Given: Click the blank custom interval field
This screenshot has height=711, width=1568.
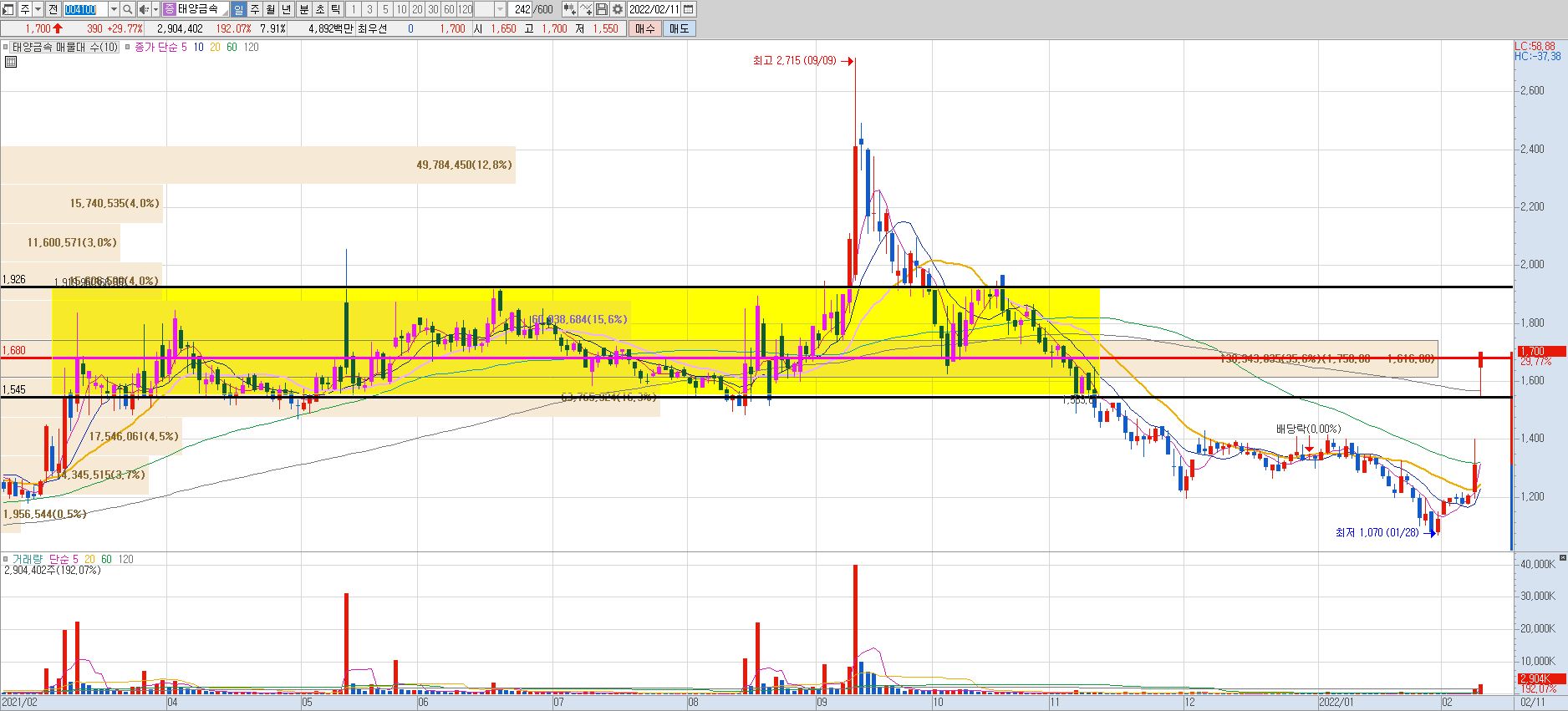Looking at the screenshot, I should [484, 9].
